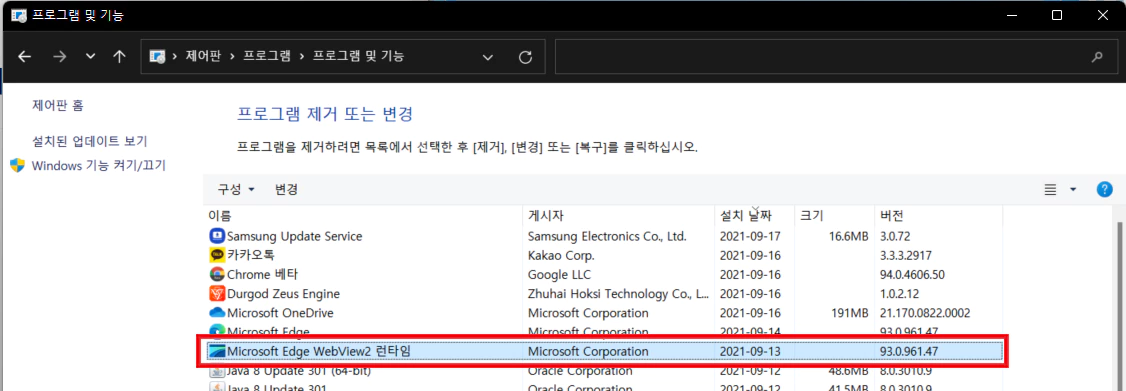The height and width of the screenshot is (391, 1126).
Task: Open 설치된 업데이트 보기 link
Action: click(x=90, y=141)
